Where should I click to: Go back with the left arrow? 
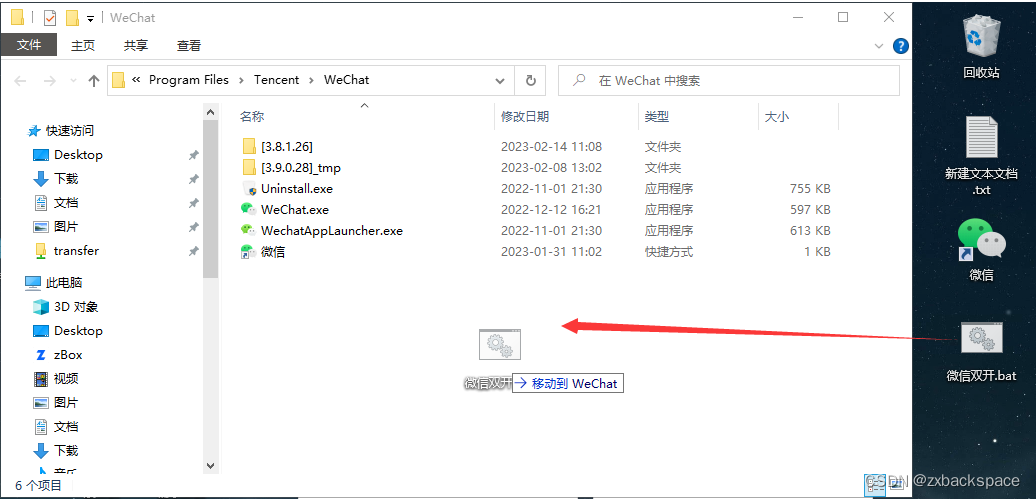click(x=20, y=81)
